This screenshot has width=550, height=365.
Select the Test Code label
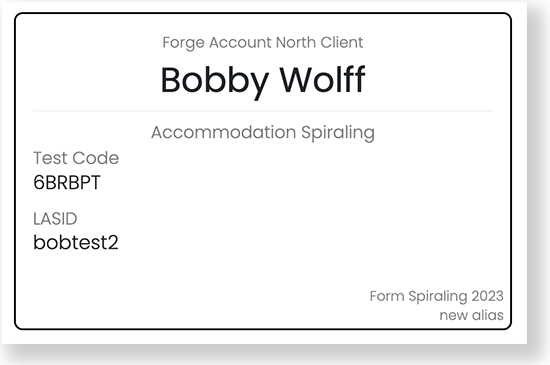(x=76, y=158)
